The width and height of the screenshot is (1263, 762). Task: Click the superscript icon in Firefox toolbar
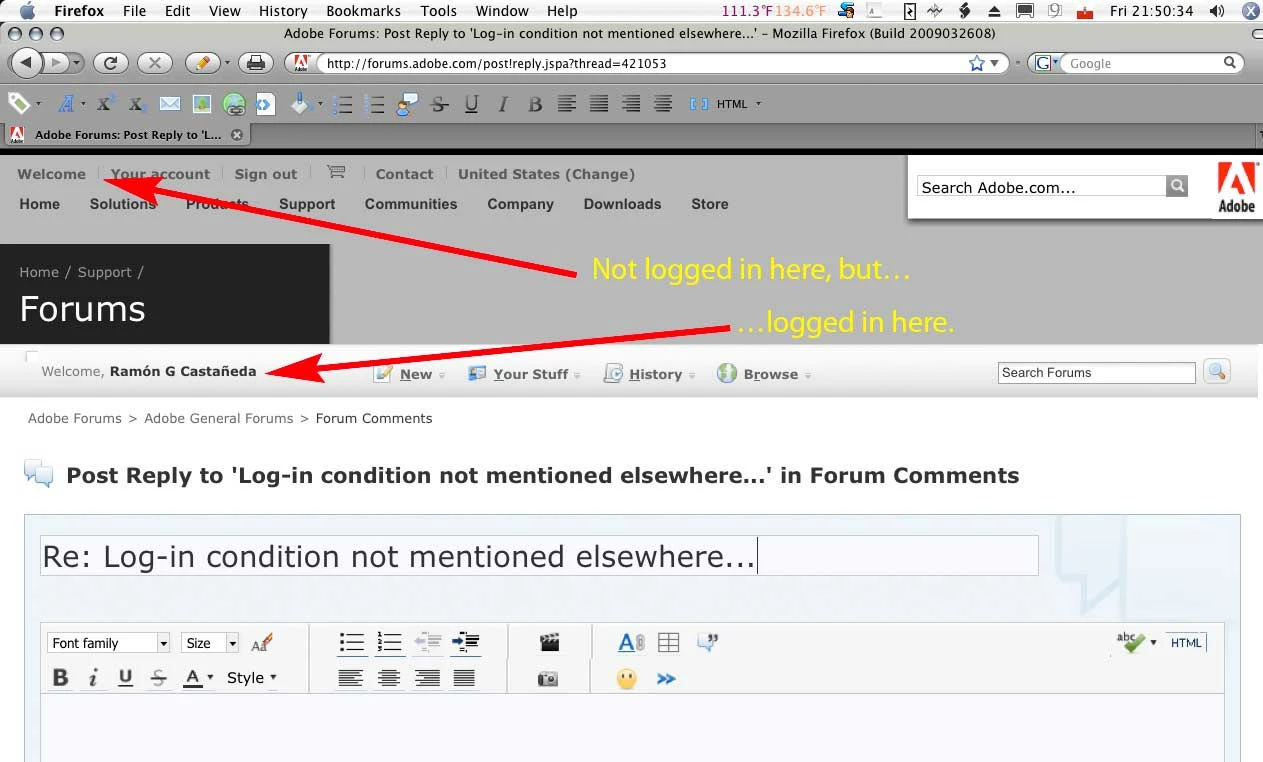pyautogui.click(x=105, y=103)
